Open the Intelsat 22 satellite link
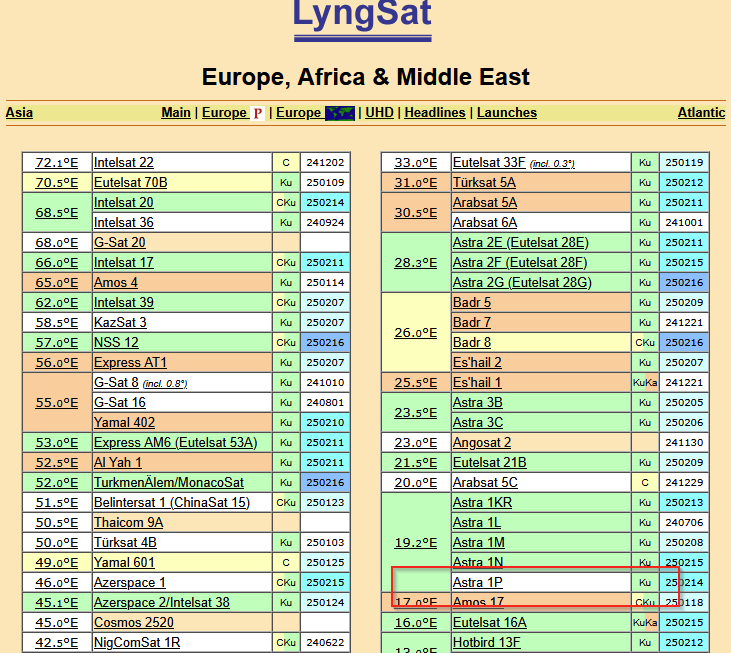 (x=124, y=163)
